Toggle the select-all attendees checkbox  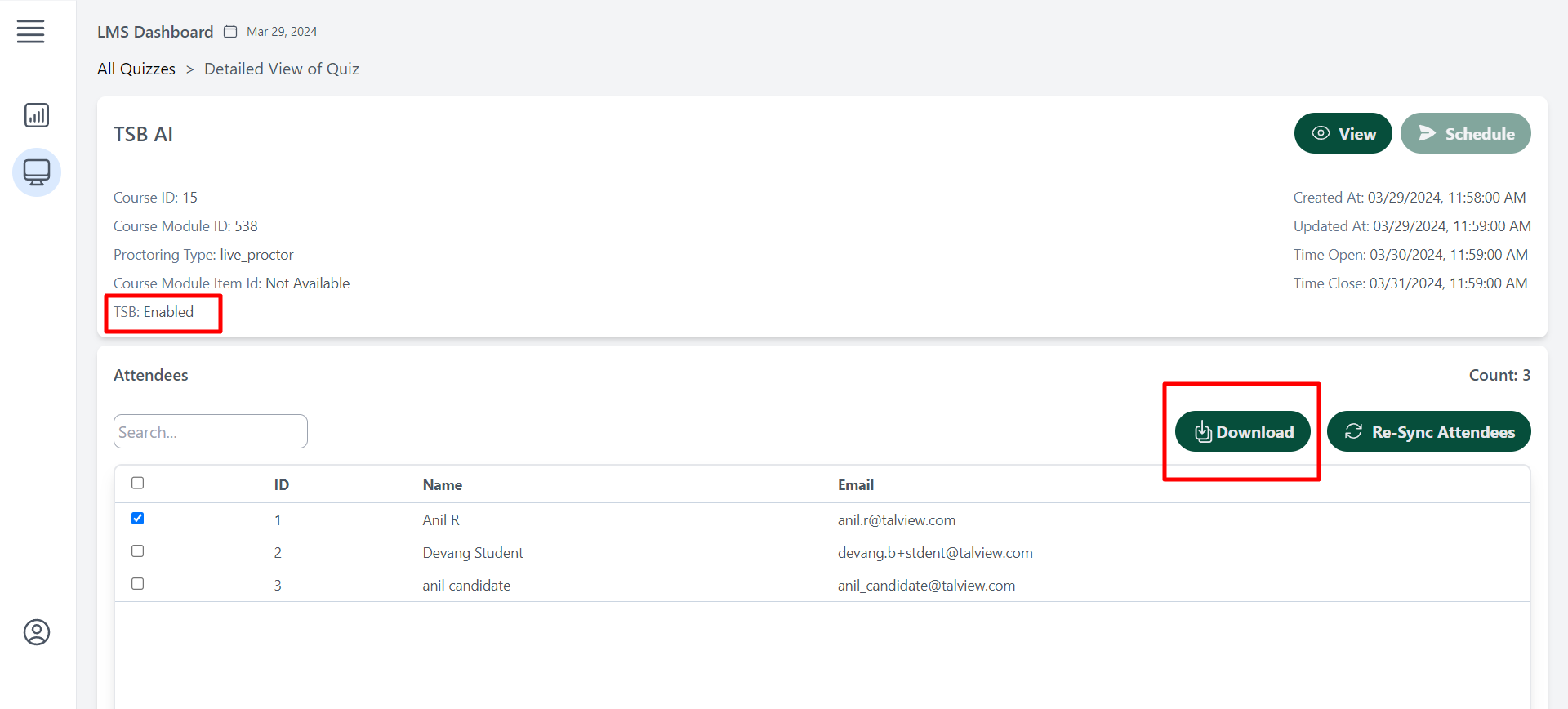(x=138, y=483)
